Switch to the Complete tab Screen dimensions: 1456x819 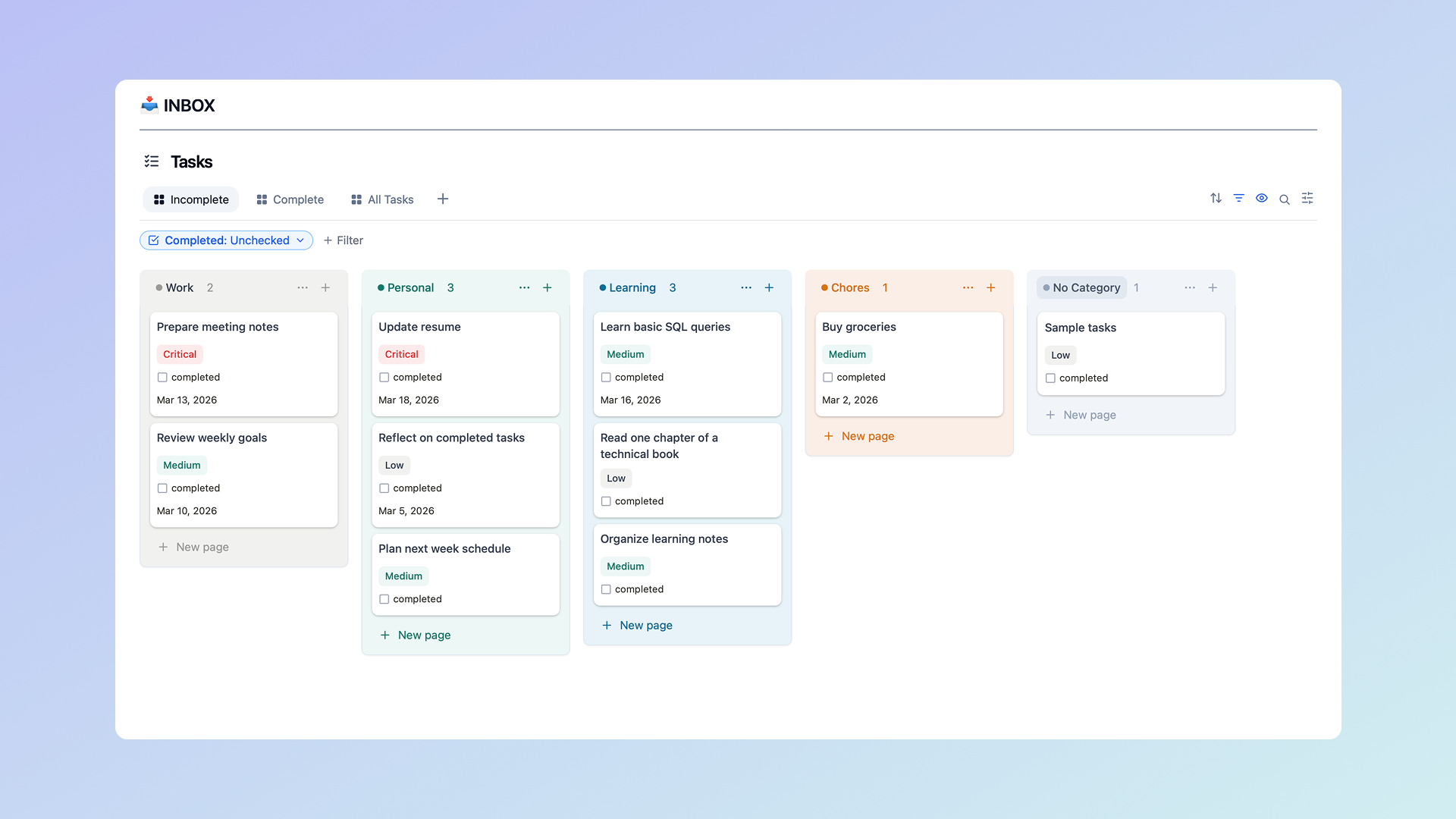(290, 199)
